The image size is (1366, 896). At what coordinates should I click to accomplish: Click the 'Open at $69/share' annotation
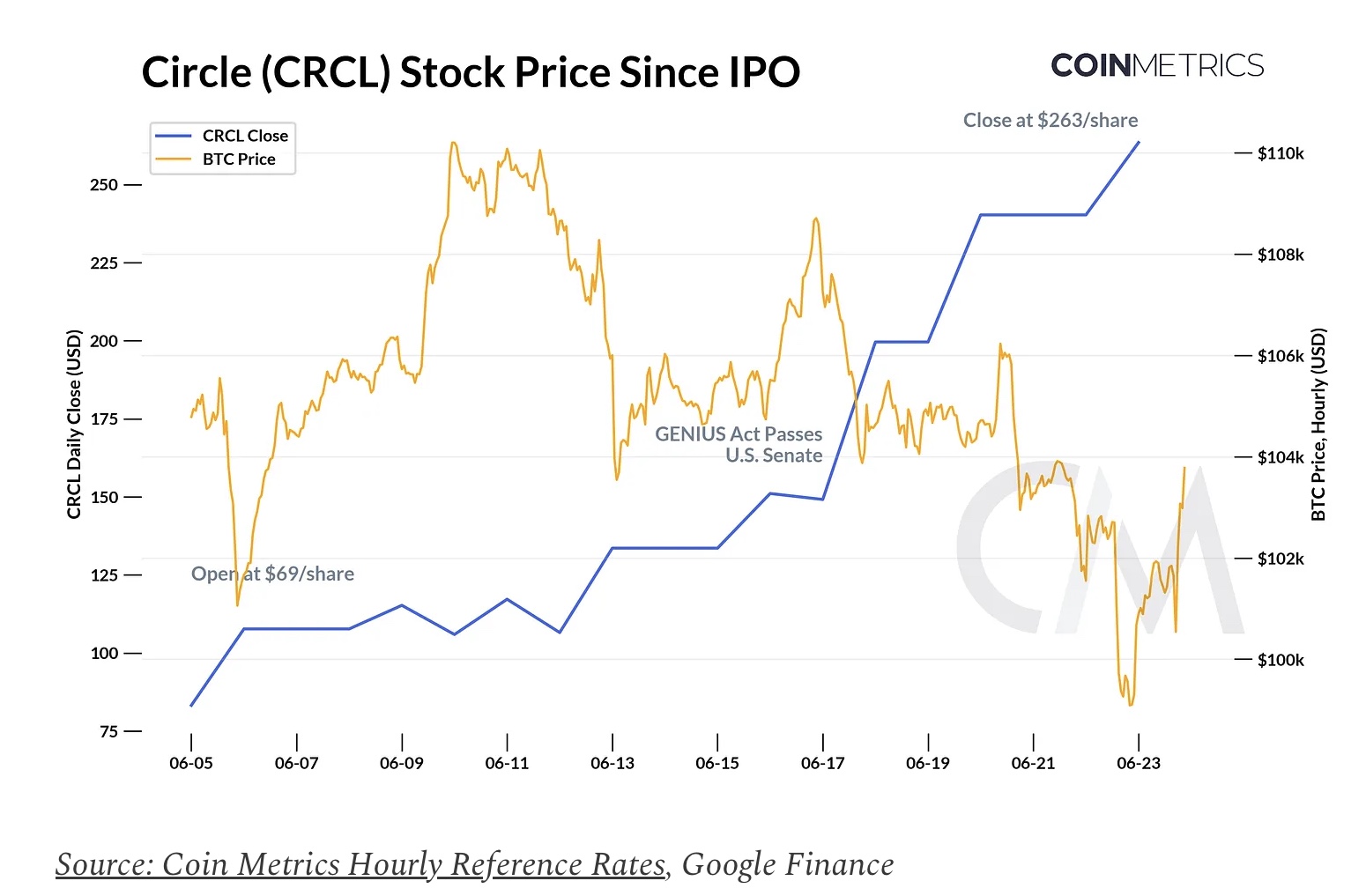(272, 574)
